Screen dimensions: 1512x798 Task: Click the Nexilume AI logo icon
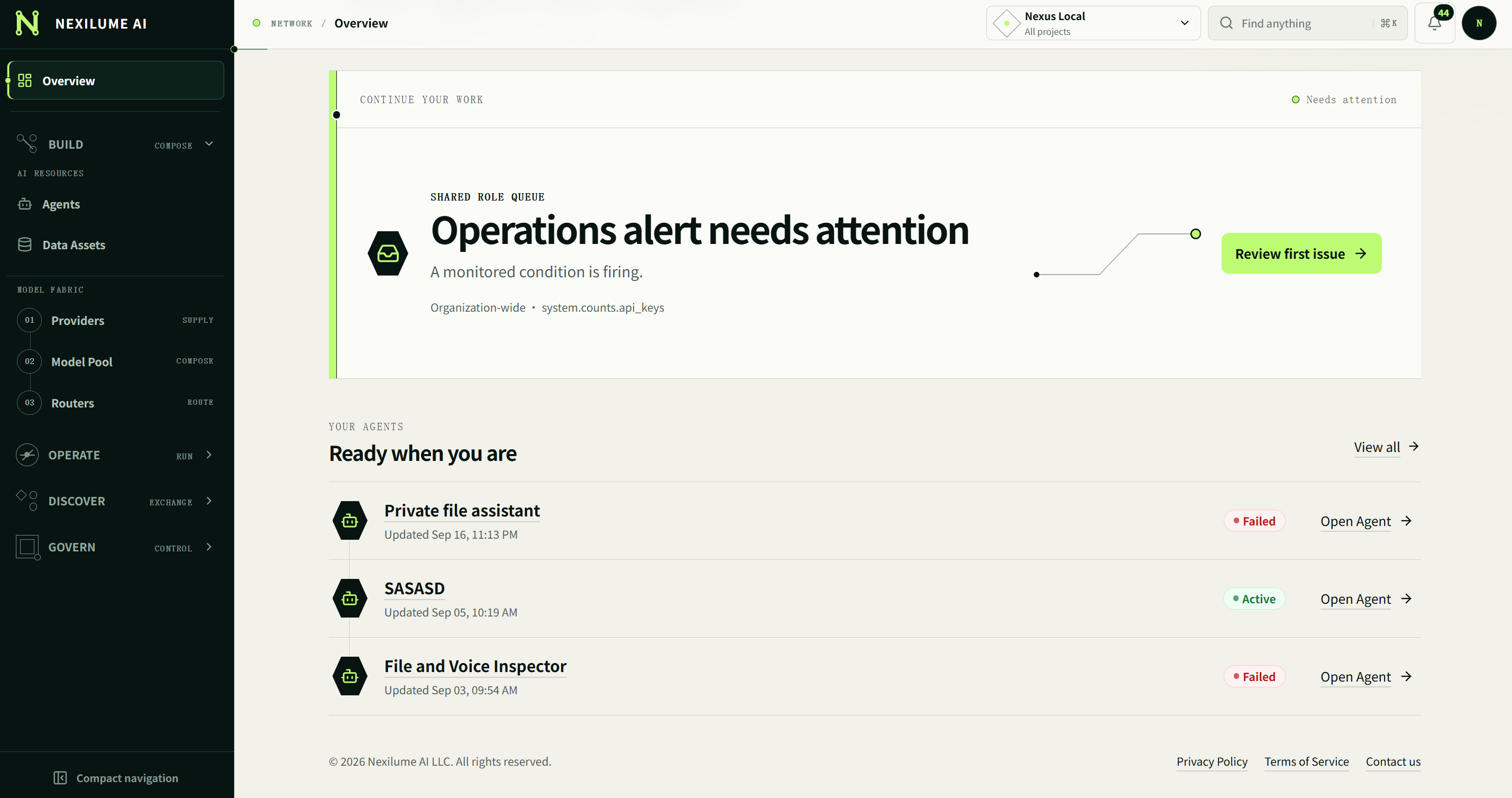(x=27, y=23)
